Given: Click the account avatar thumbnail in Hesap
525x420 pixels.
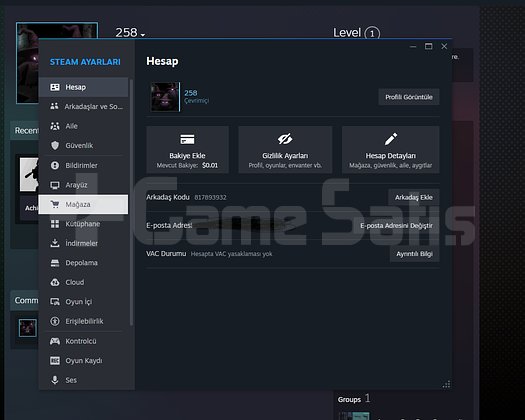Looking at the screenshot, I should pos(165,97).
